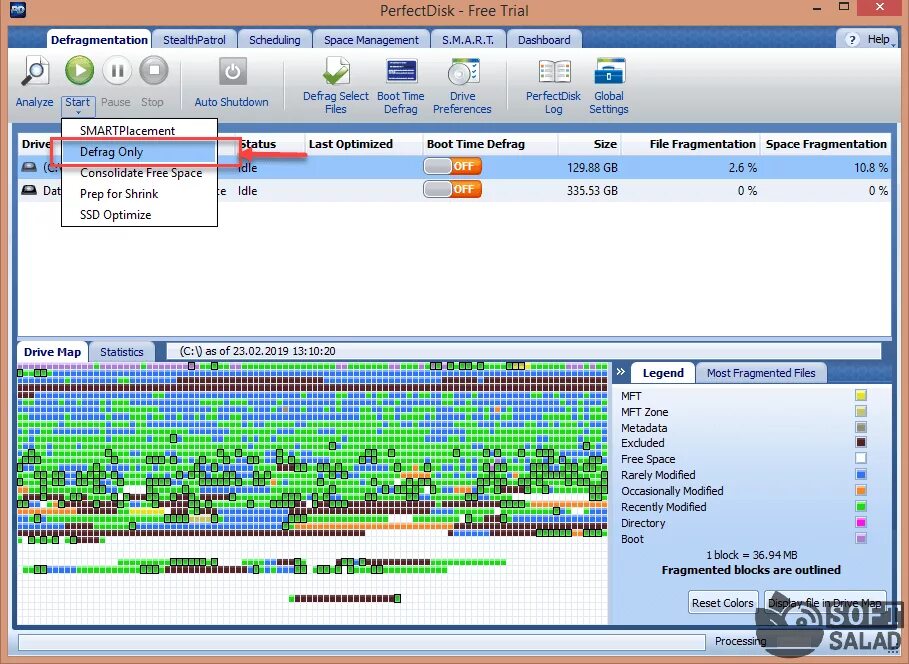This screenshot has height=664, width=909.
Task: Open the Dashboard tab
Action: pos(544,39)
